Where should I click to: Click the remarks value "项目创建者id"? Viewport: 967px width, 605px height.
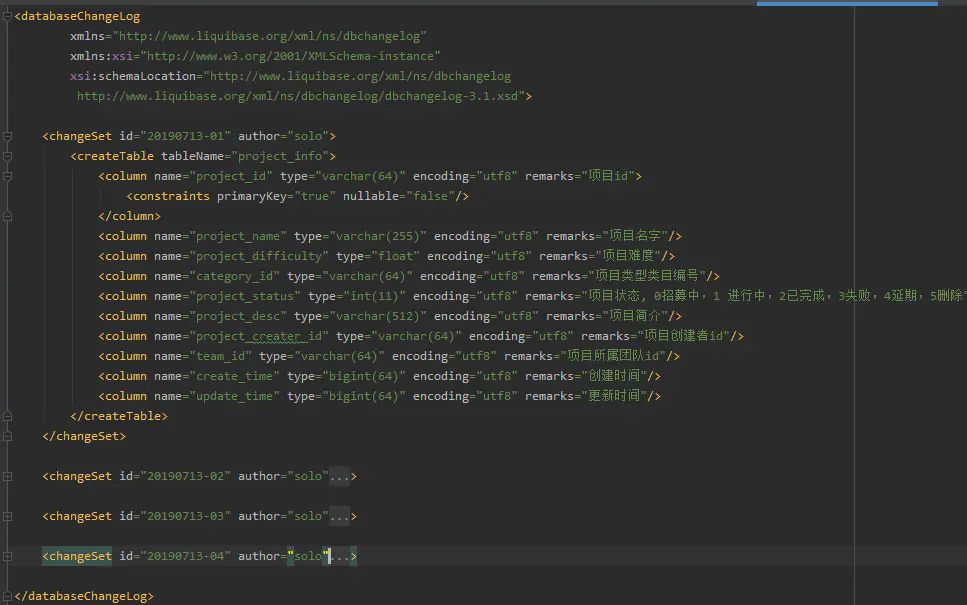coord(683,336)
